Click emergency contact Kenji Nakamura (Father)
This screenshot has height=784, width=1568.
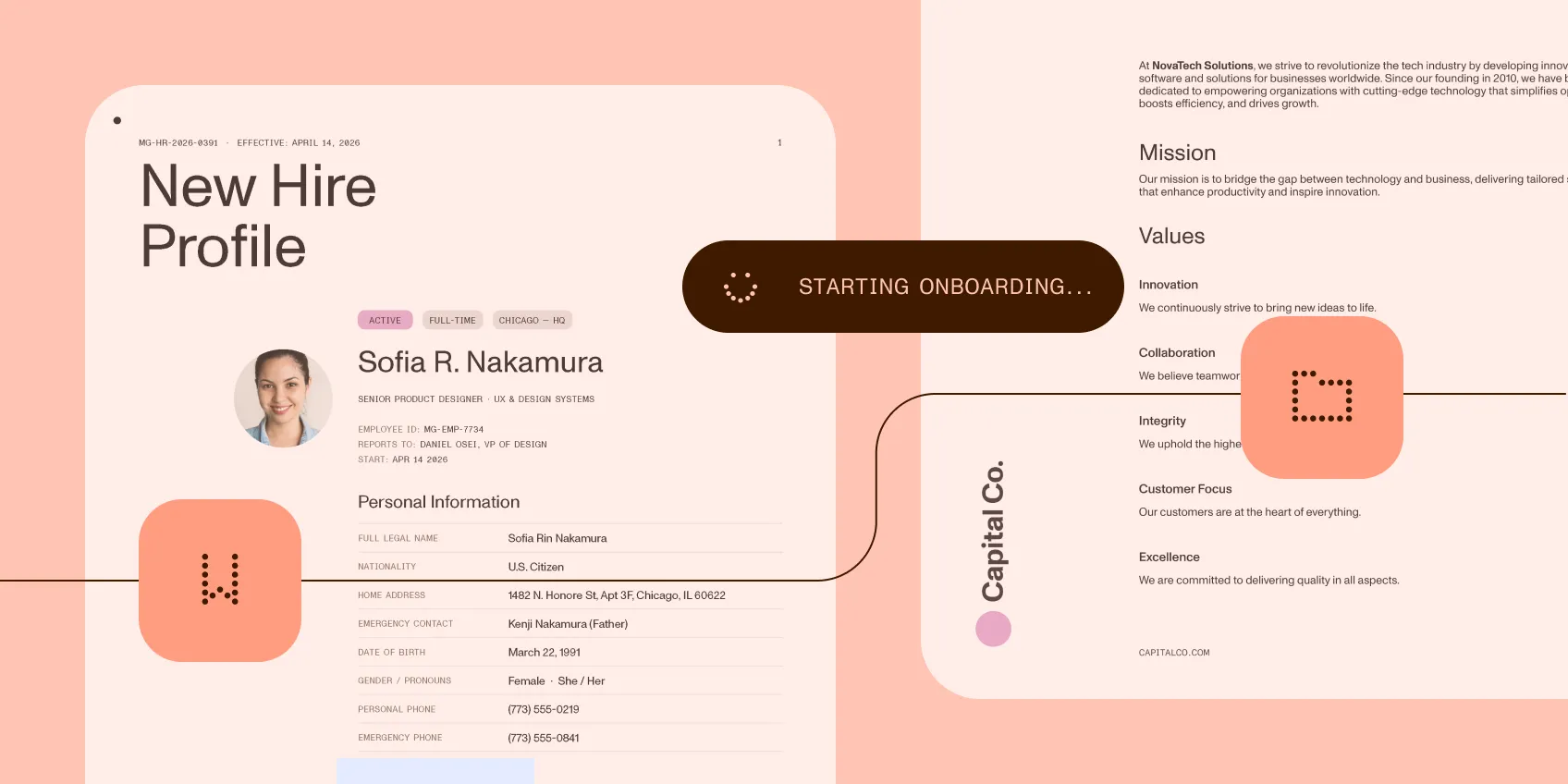(x=568, y=624)
